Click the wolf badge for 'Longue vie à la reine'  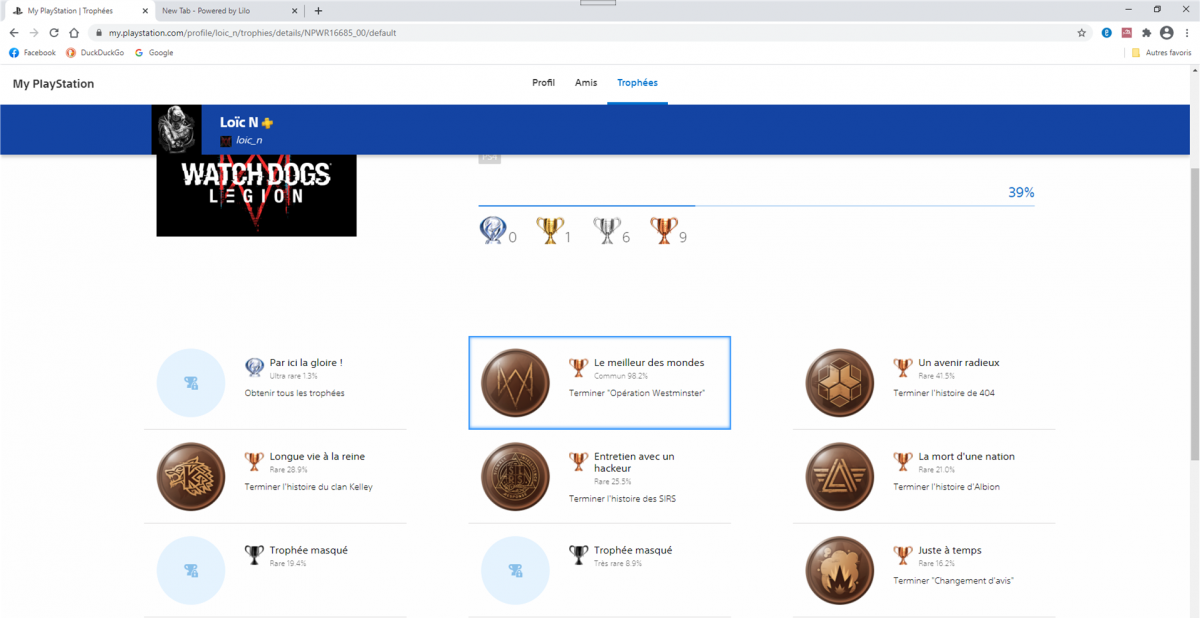[x=191, y=477]
